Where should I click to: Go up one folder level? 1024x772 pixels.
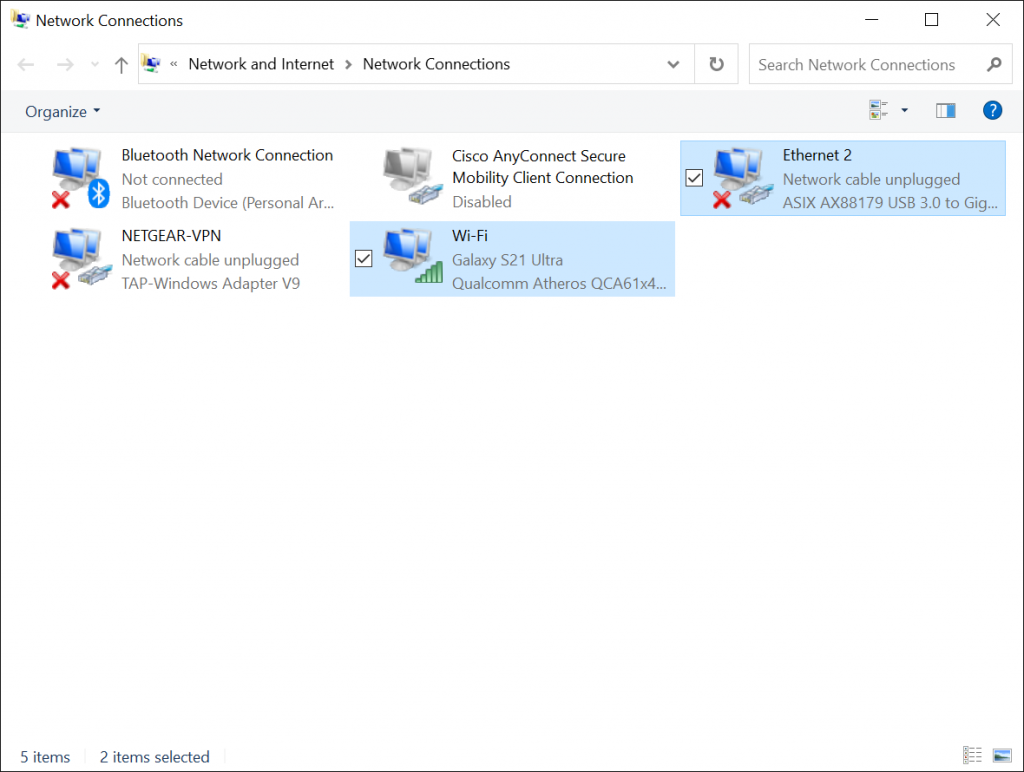pyautogui.click(x=121, y=64)
